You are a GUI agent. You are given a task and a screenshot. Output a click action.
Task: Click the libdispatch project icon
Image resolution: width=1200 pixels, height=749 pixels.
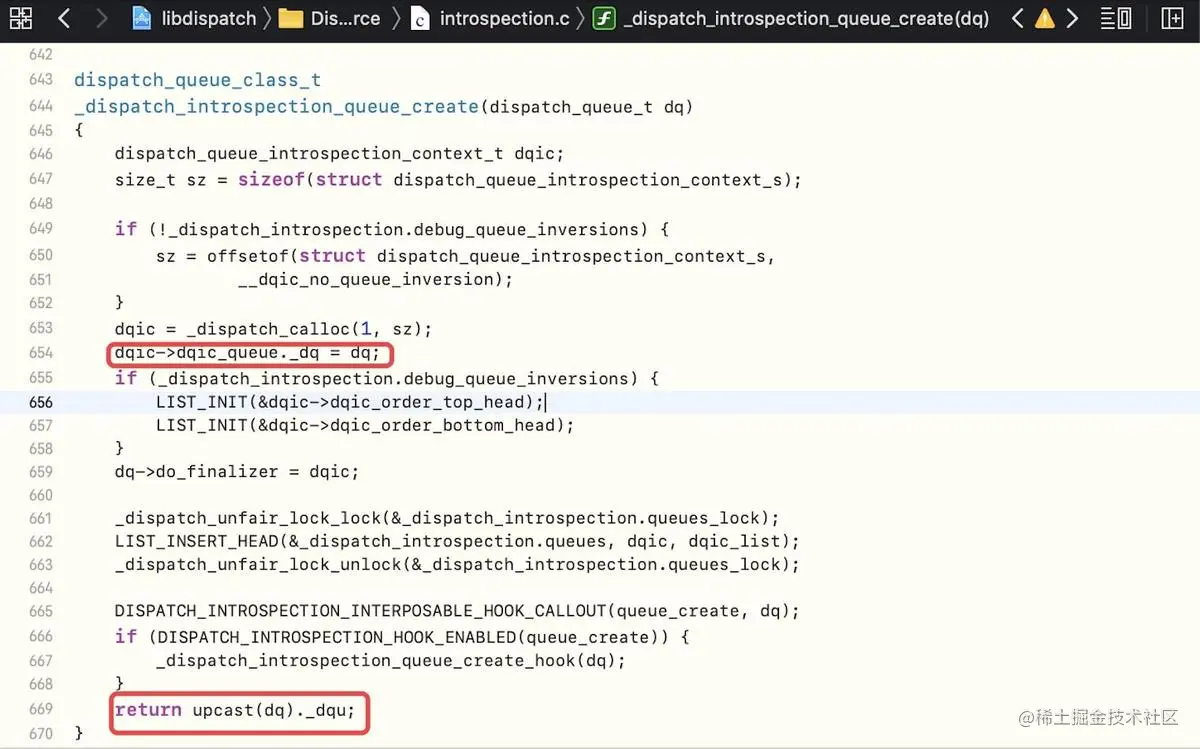pyautogui.click(x=141, y=18)
